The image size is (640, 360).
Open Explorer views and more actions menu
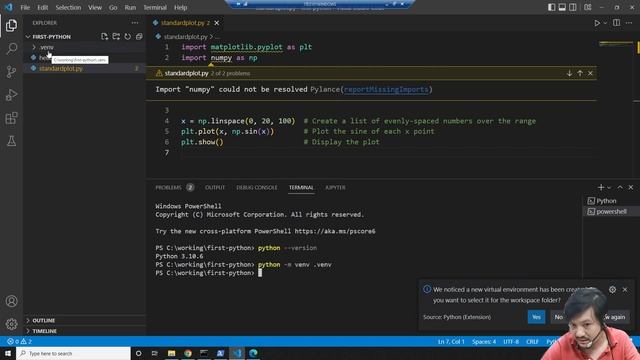click(135, 23)
